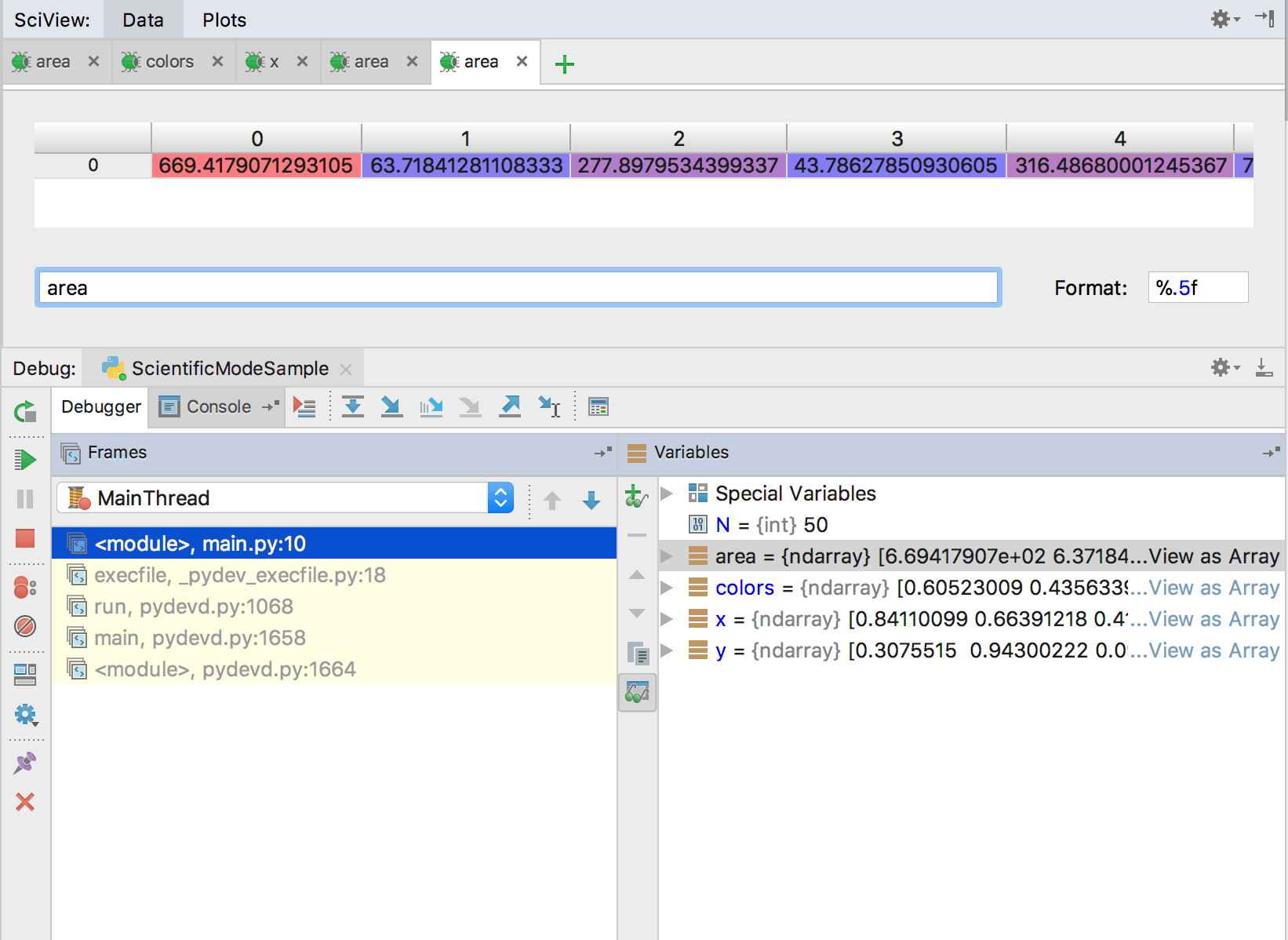1288x940 pixels.
Task: Click the New Watch plus icon
Action: click(x=636, y=497)
